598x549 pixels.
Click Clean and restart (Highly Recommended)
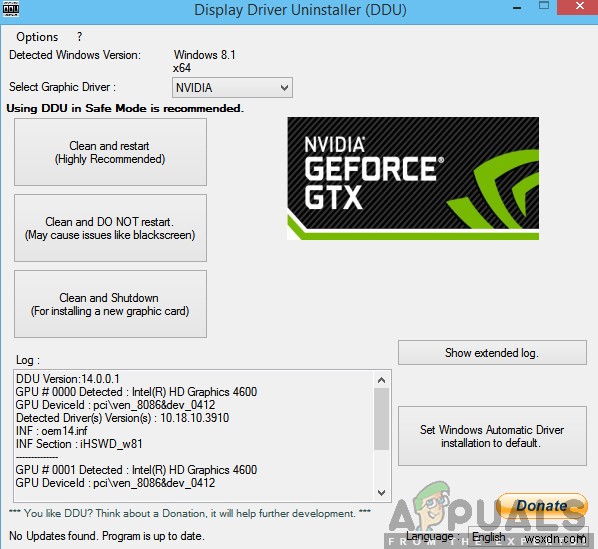pos(110,152)
